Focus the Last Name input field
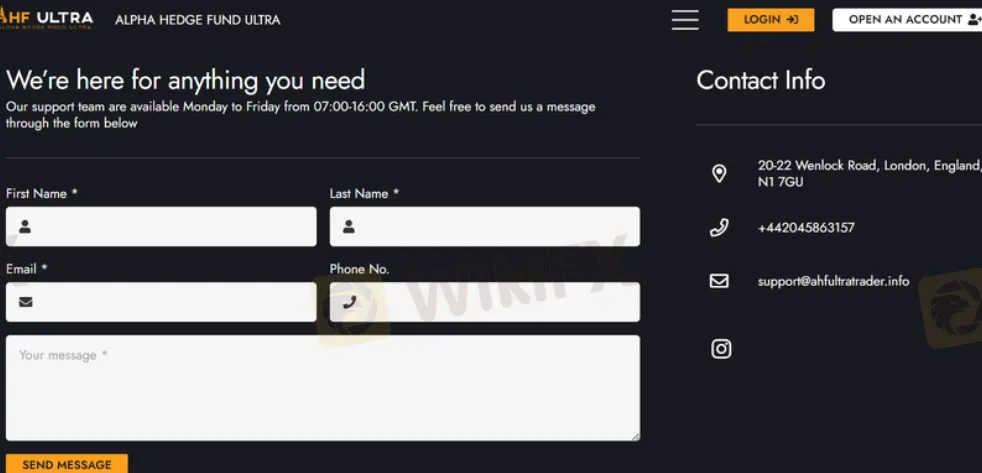The width and height of the screenshot is (982, 473). click(x=485, y=227)
